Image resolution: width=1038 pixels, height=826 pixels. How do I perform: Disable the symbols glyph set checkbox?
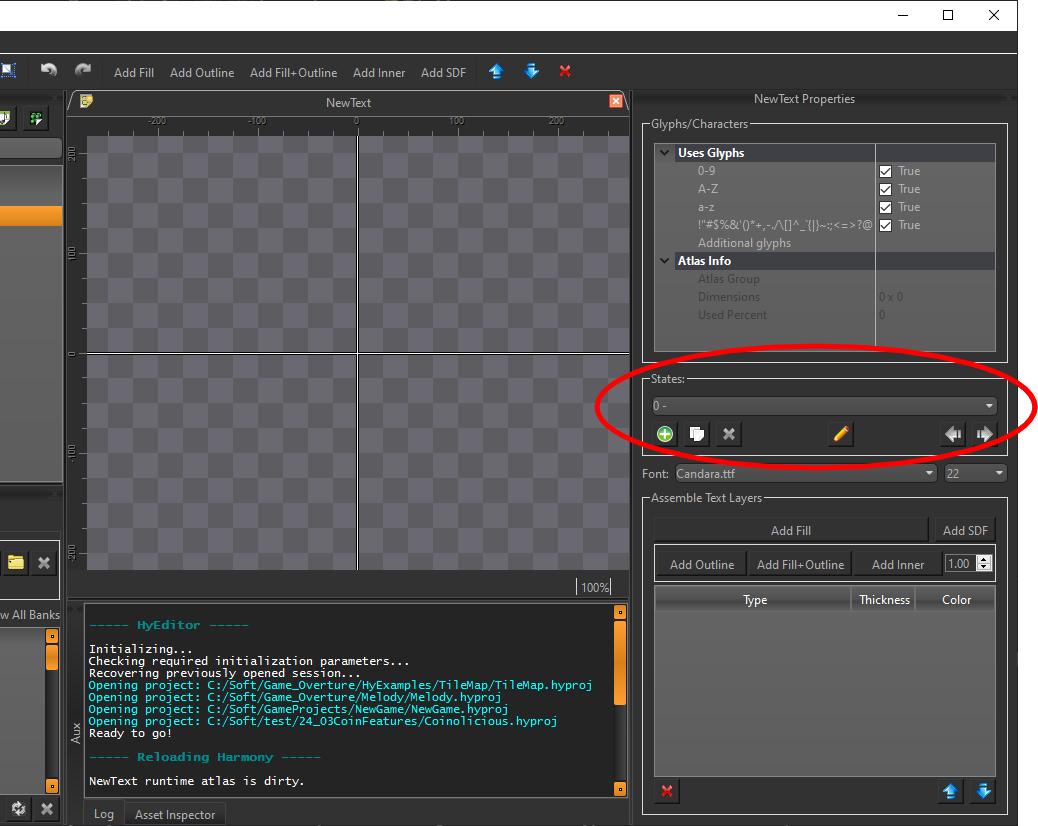click(885, 225)
